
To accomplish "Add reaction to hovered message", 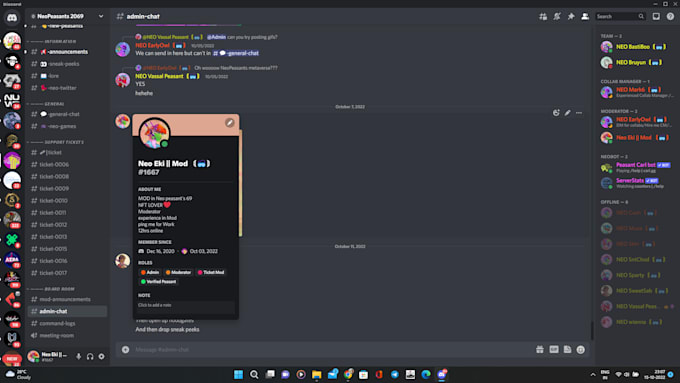I will tap(556, 113).
